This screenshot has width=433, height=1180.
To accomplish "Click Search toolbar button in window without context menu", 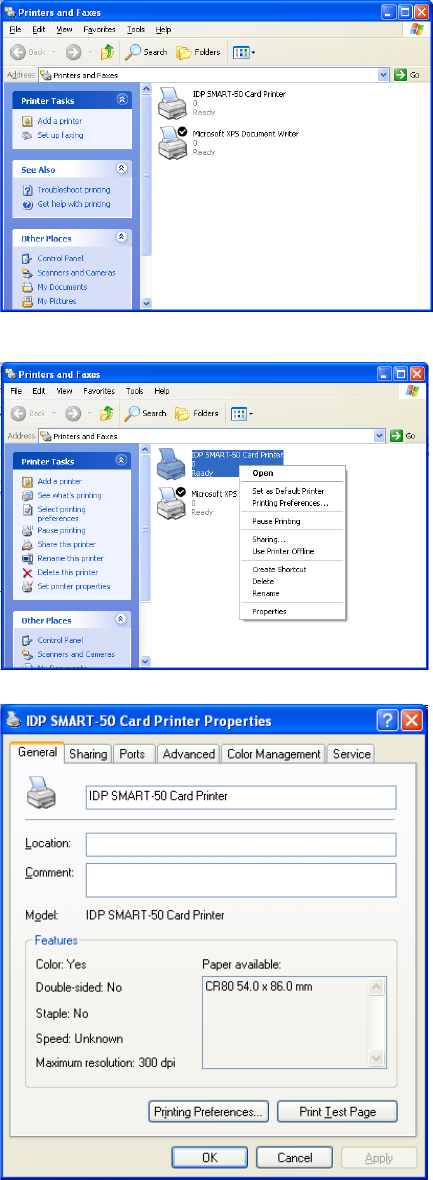I will pos(146,52).
